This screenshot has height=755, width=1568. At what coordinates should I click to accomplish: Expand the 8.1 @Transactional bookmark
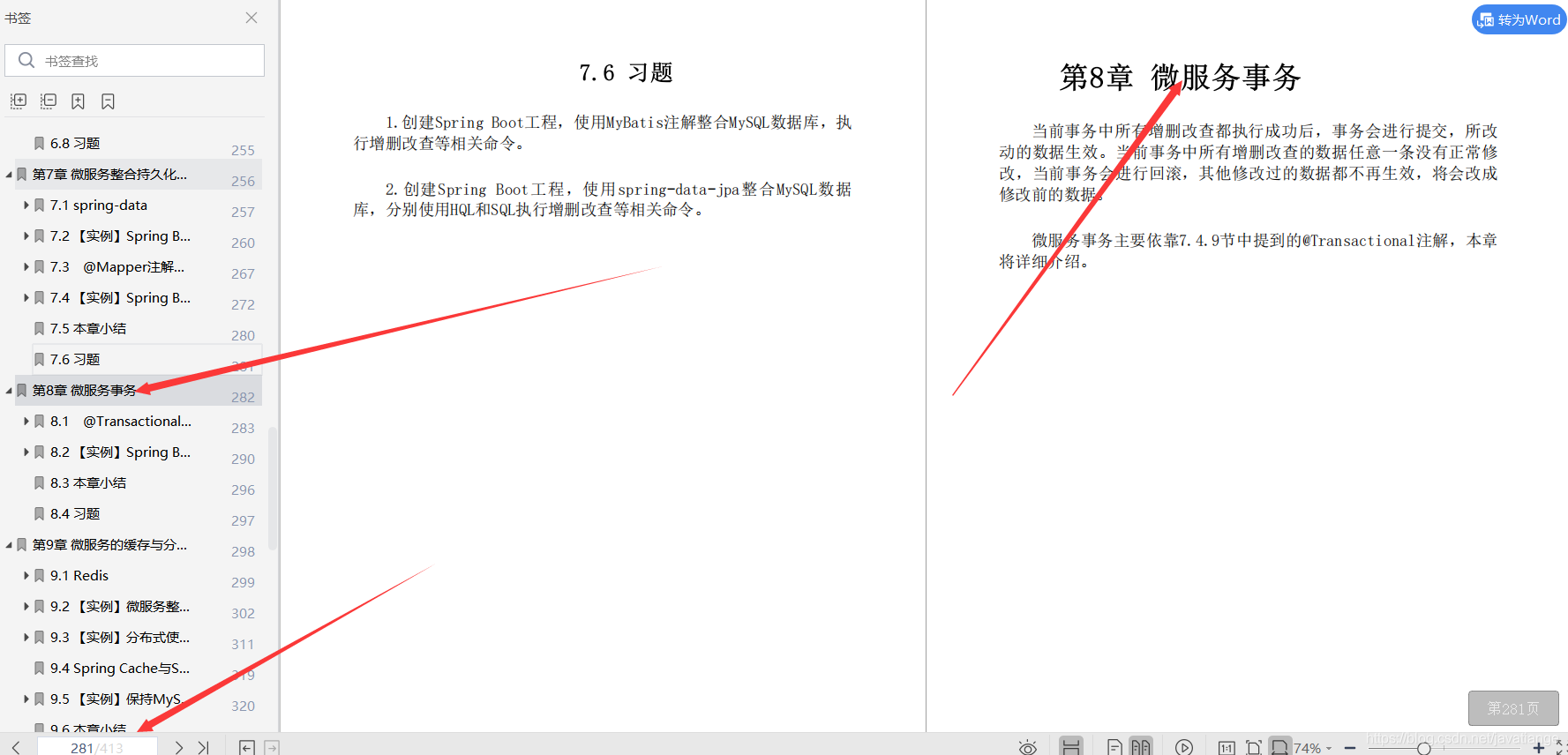point(26,421)
